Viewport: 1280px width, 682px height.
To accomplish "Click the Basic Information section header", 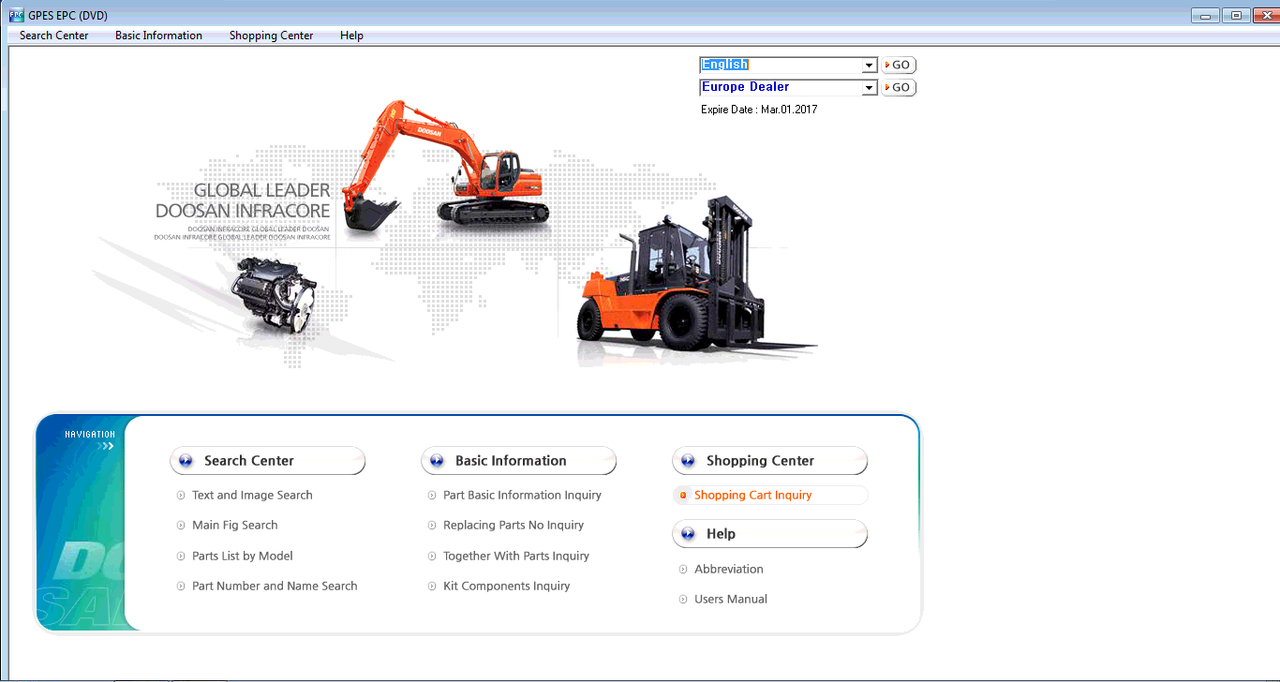I will coord(519,461).
